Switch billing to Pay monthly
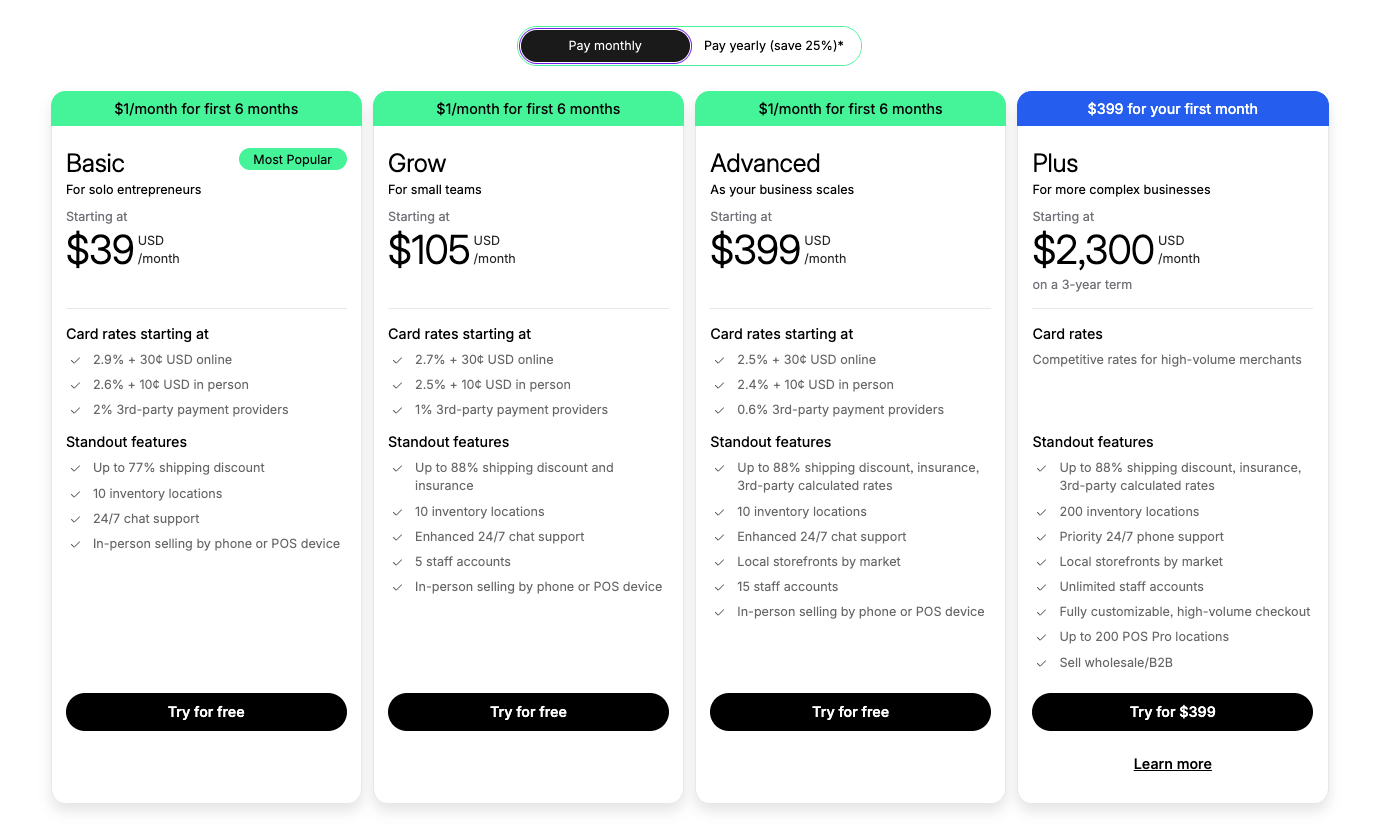Image resolution: width=1381 pixels, height=834 pixels. tap(605, 46)
